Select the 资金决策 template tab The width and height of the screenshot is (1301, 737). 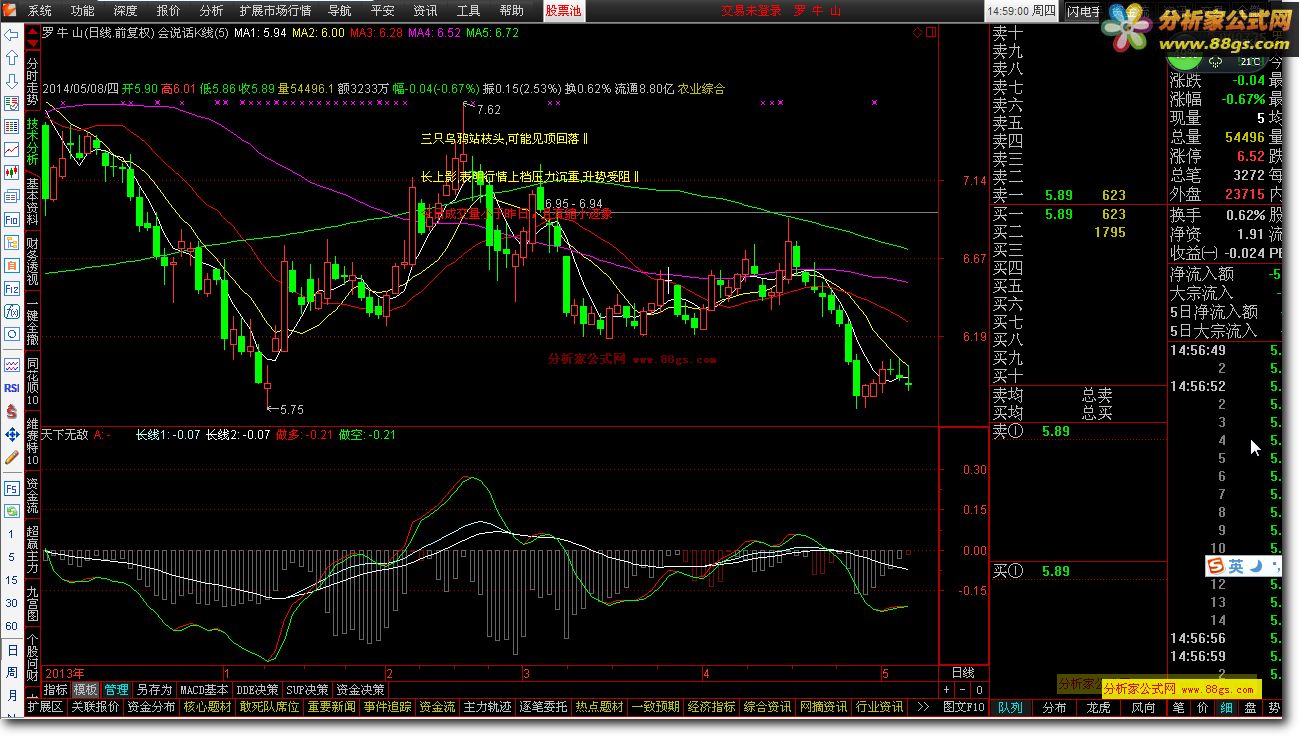(x=359, y=690)
